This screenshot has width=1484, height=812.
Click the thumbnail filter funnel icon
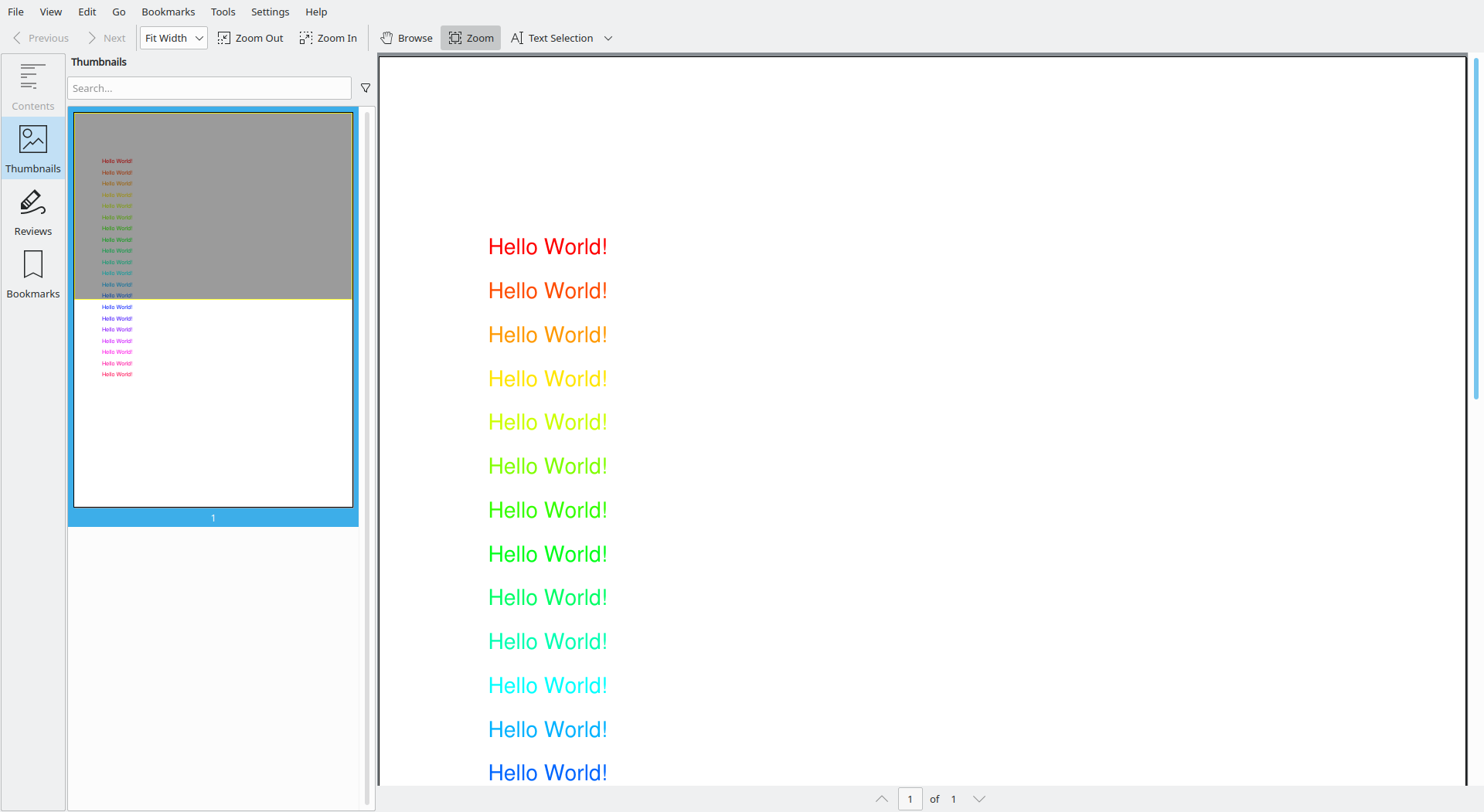[x=366, y=88]
